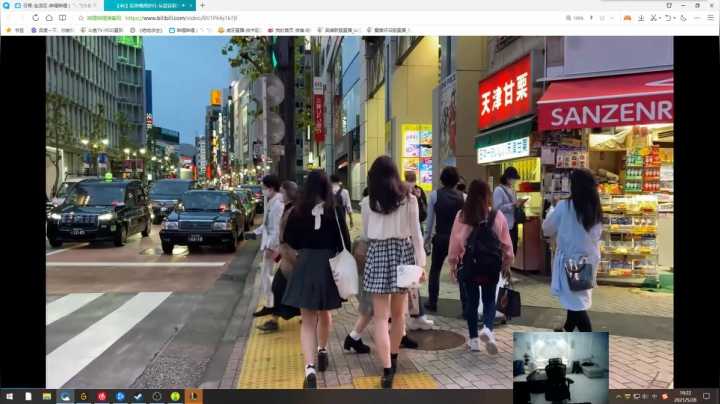Open NetEase Music red taskbar icon
This screenshot has height=404, width=720.
tap(101, 396)
